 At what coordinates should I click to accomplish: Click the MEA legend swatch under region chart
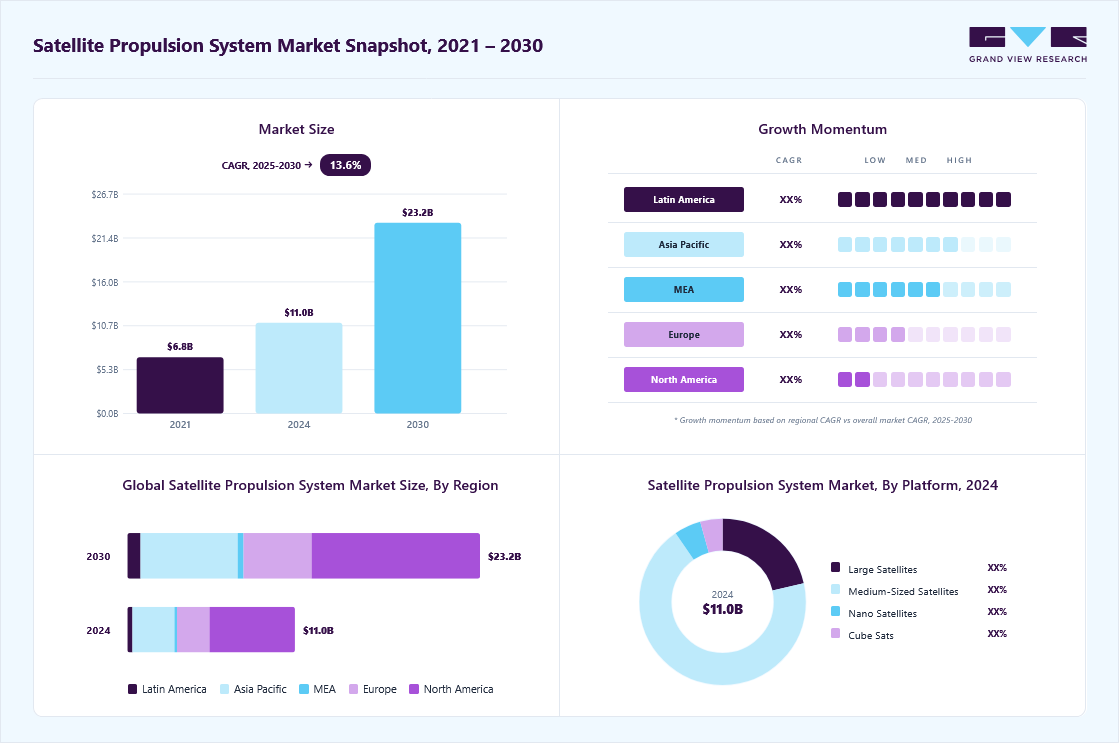point(304,689)
